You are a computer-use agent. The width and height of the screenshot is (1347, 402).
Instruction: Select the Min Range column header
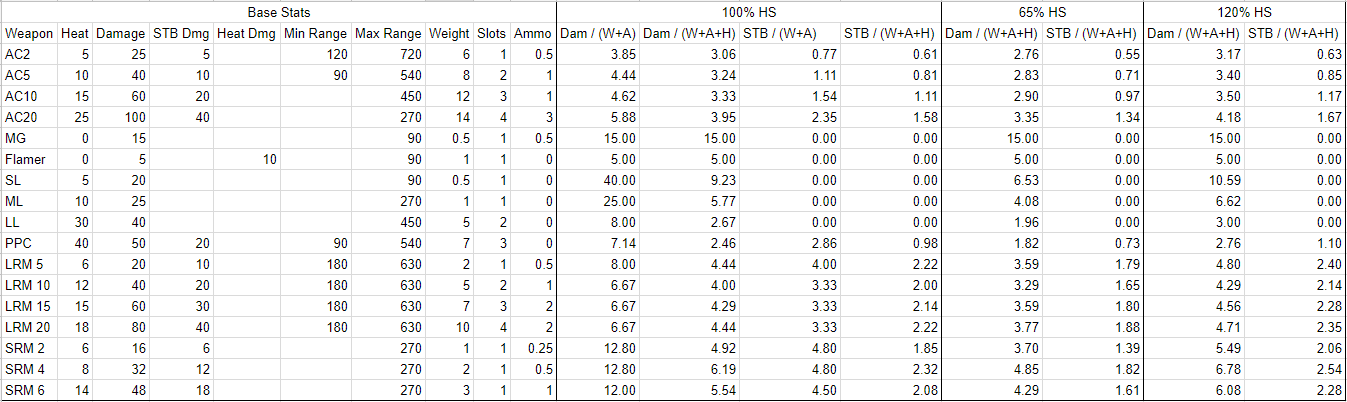(x=315, y=33)
